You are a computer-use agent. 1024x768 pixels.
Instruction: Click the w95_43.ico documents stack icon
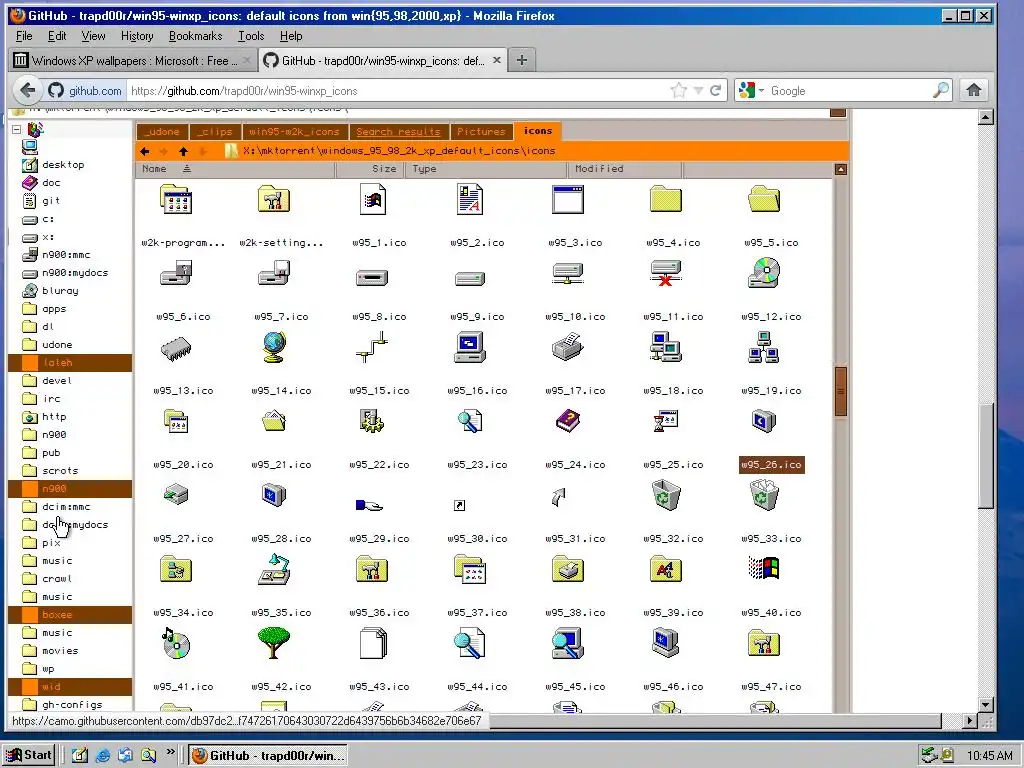pos(374,643)
